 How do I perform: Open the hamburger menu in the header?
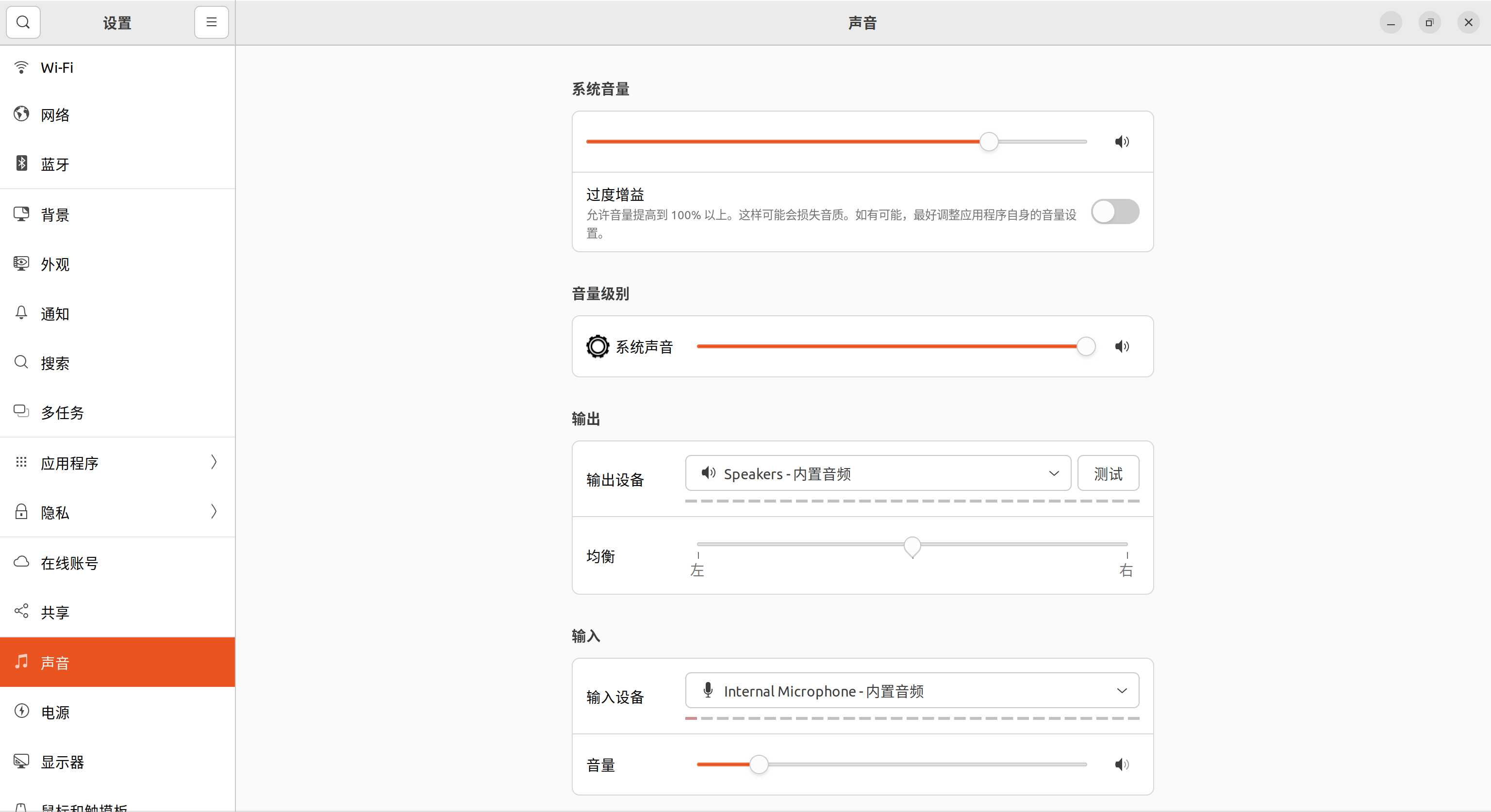point(211,22)
